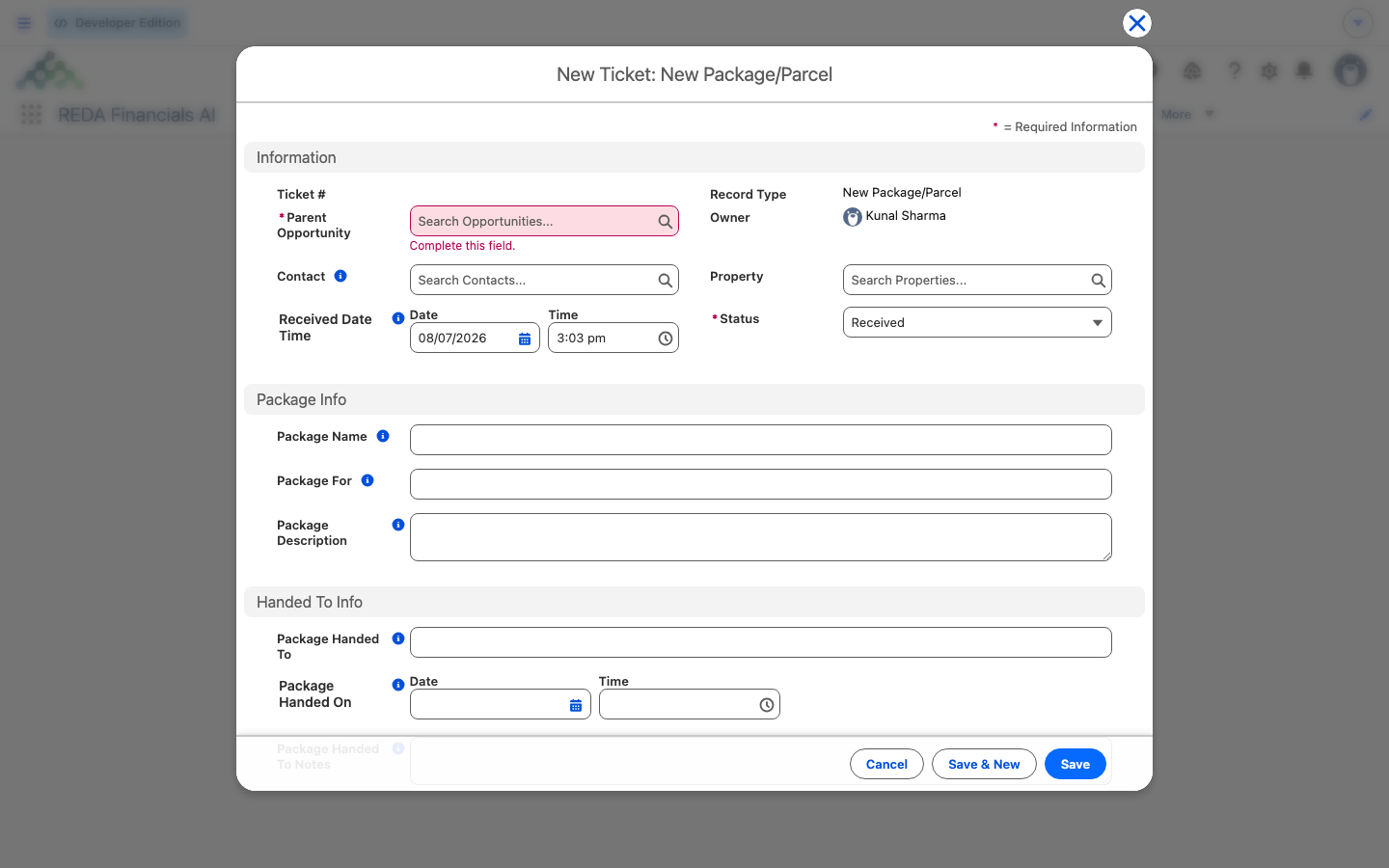The width and height of the screenshot is (1389, 868).
Task: Click the Handed To Info section header
Action: pyautogui.click(x=694, y=602)
